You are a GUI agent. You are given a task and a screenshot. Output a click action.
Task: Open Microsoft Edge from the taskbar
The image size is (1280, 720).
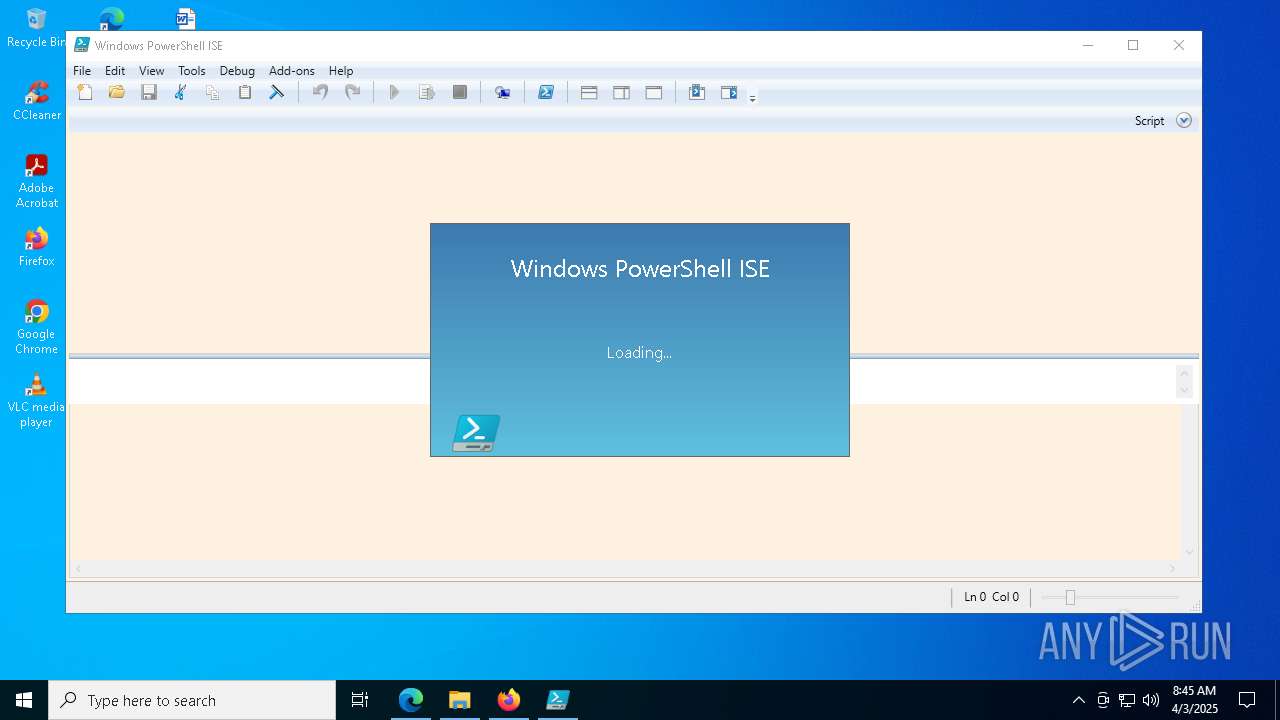coord(411,700)
